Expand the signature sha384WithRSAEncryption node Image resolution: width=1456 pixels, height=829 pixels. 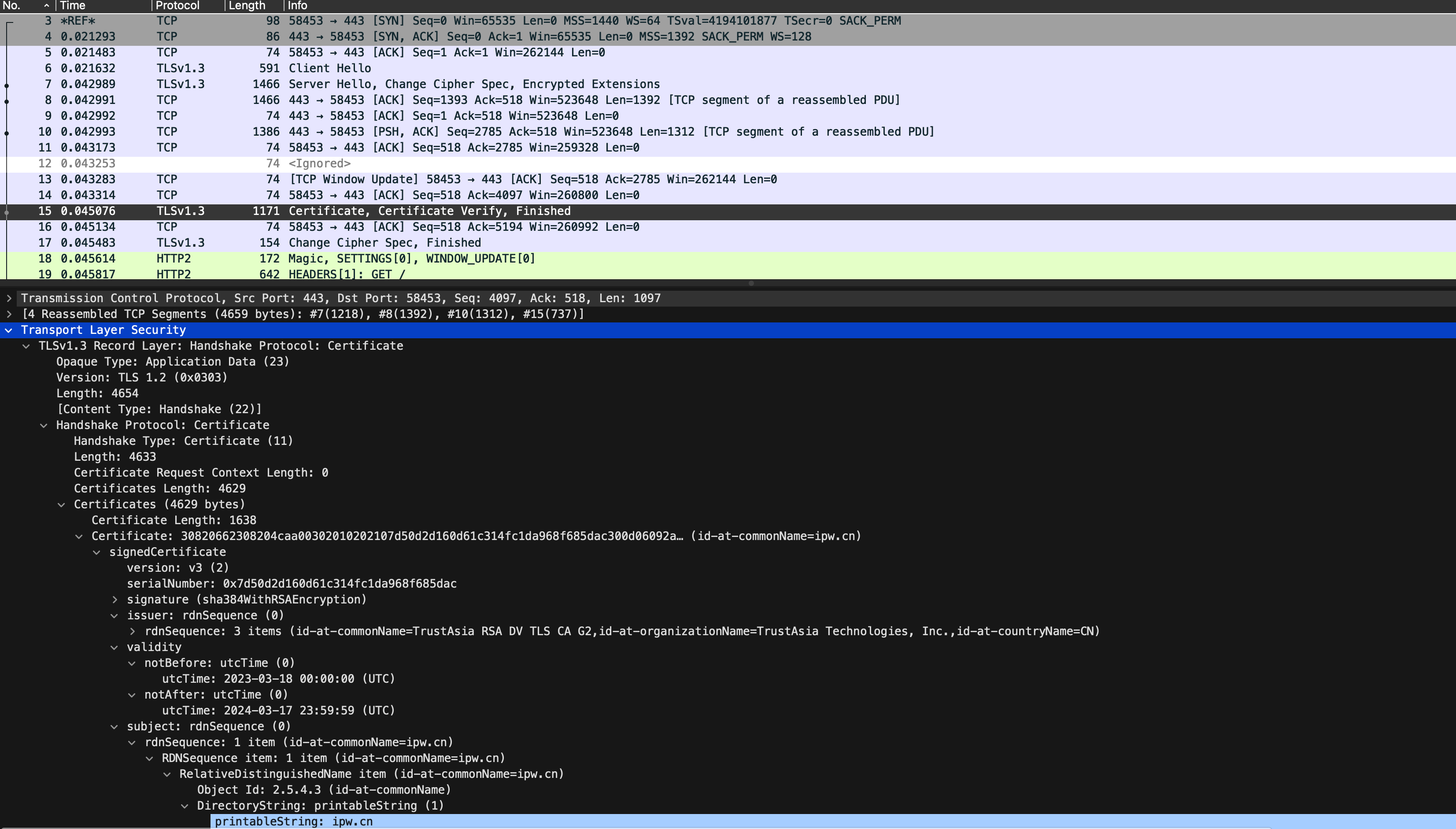tap(115, 600)
